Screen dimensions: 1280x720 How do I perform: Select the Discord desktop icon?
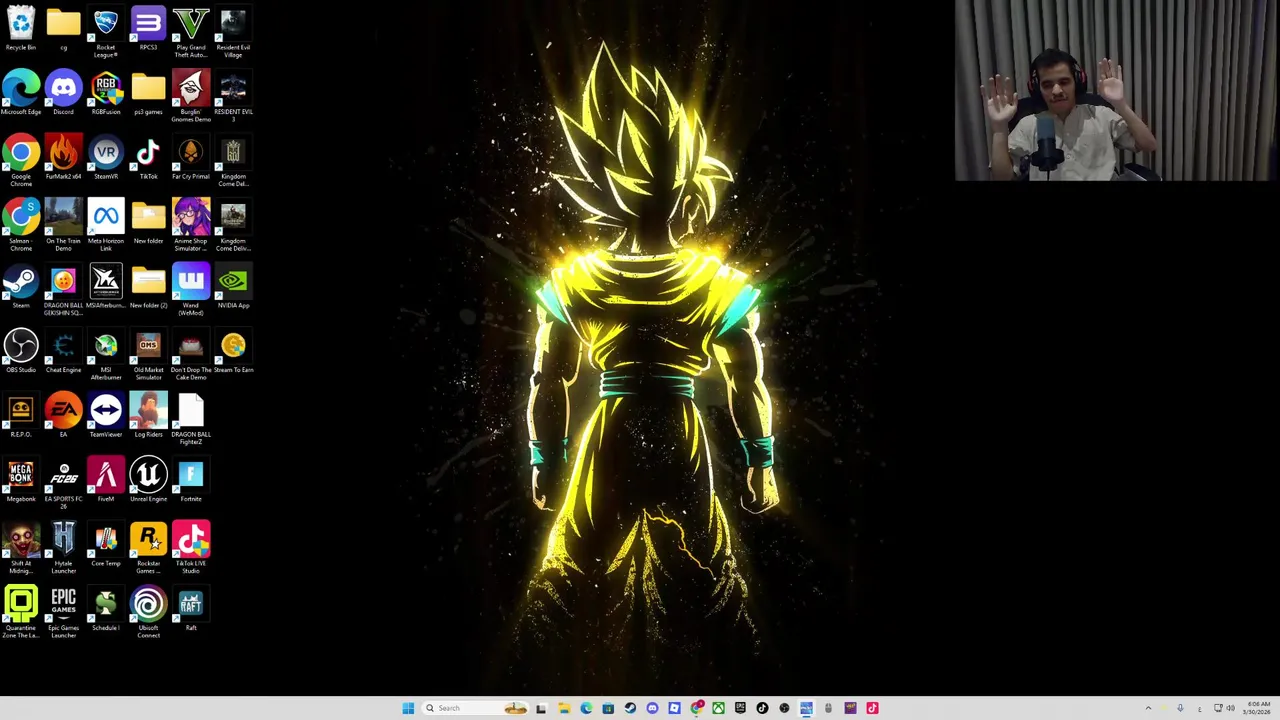tap(63, 93)
